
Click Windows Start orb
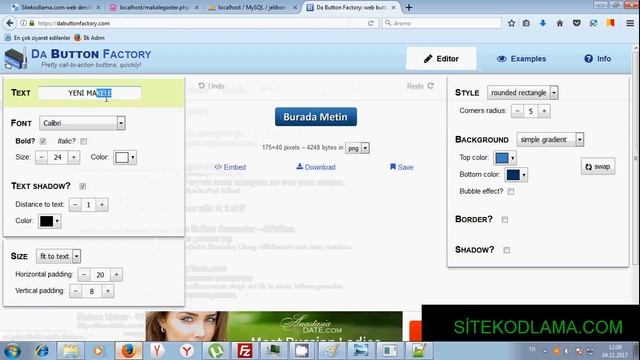[12, 351]
